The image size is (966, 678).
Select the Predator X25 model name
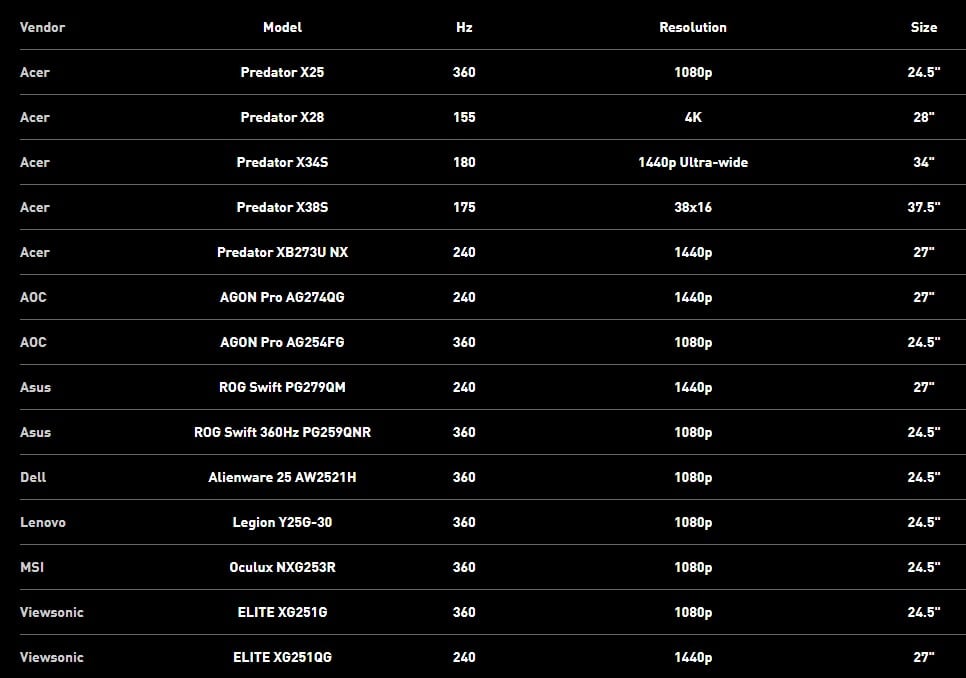click(282, 72)
